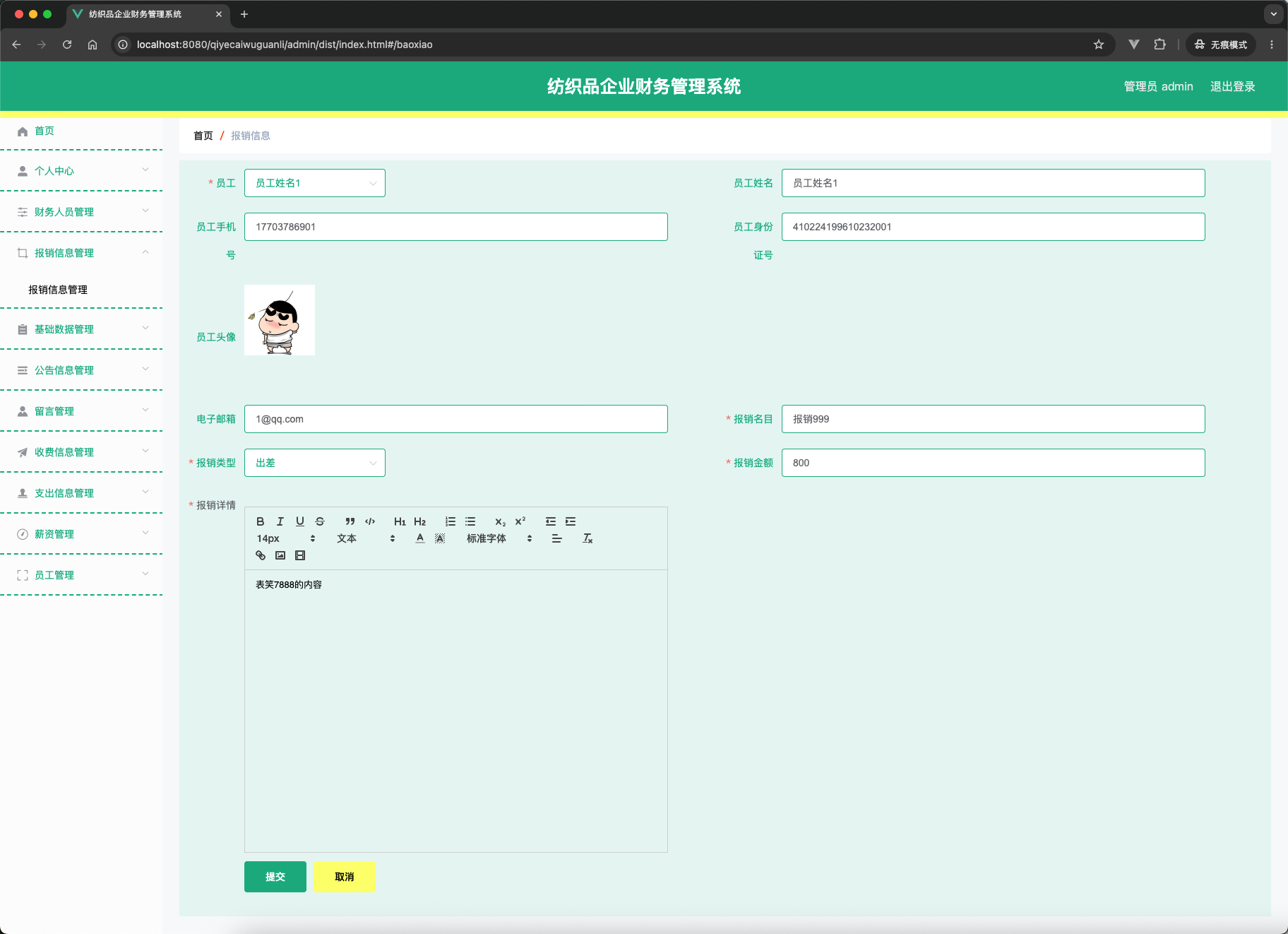Insert a blockquote in editor

[350, 521]
